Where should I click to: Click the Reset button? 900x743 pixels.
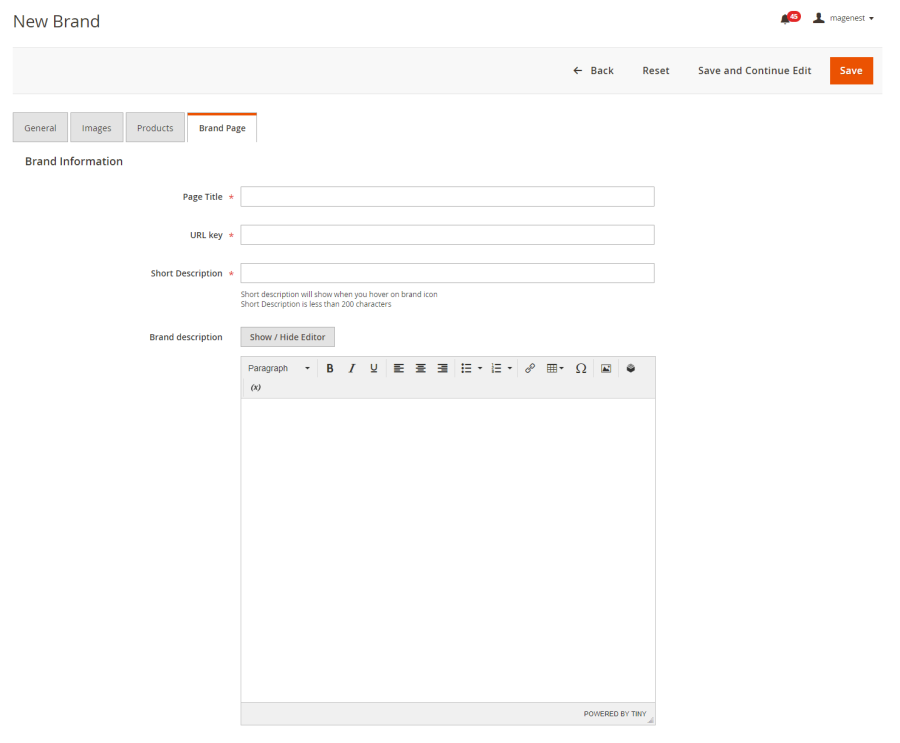(655, 71)
